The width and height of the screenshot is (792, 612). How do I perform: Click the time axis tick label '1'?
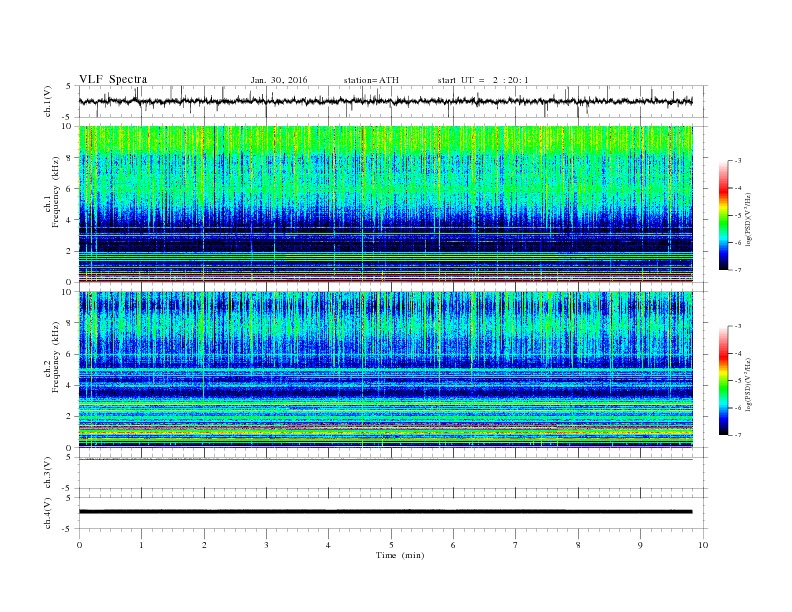coord(141,545)
